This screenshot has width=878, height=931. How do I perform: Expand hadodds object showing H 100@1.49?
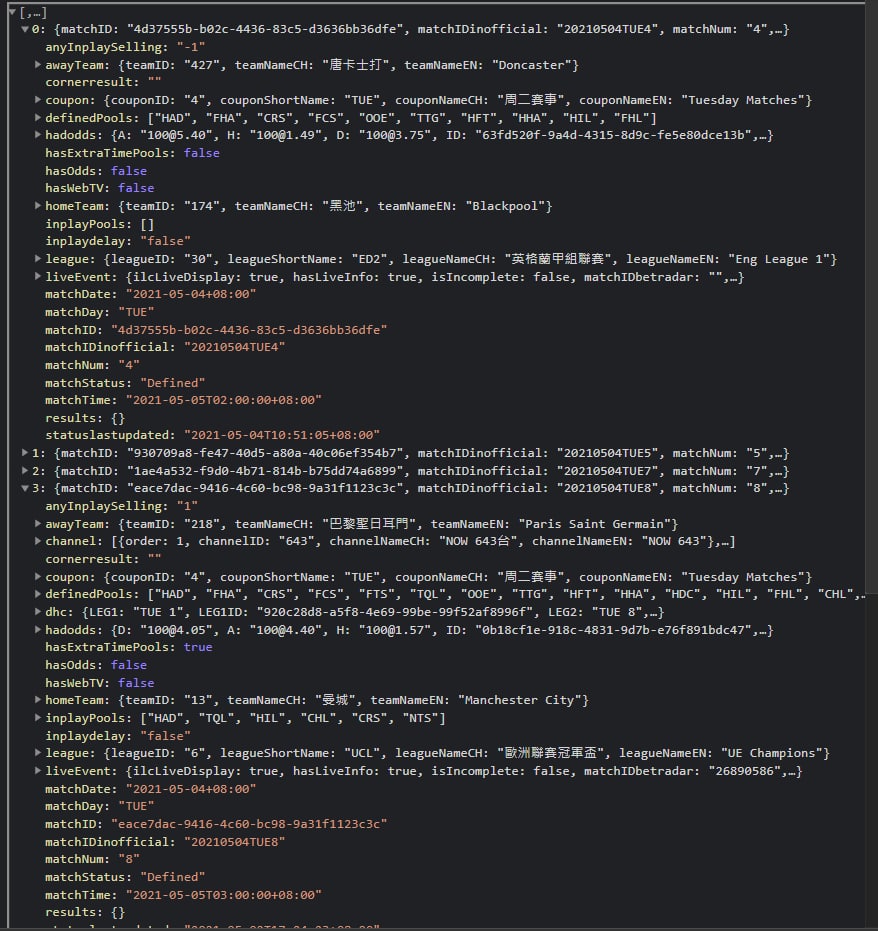38,135
